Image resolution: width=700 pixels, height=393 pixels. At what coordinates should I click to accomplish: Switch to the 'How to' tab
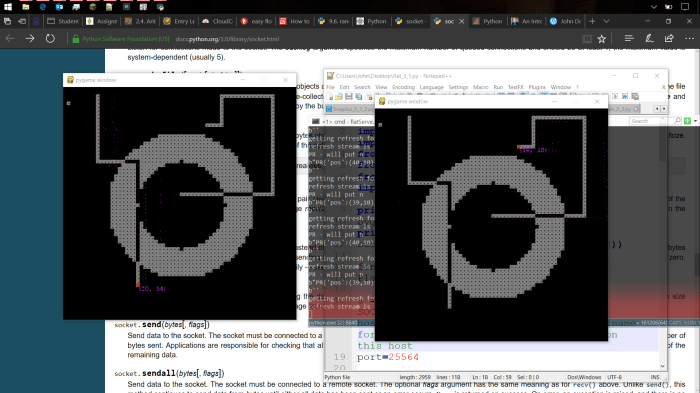(295, 21)
